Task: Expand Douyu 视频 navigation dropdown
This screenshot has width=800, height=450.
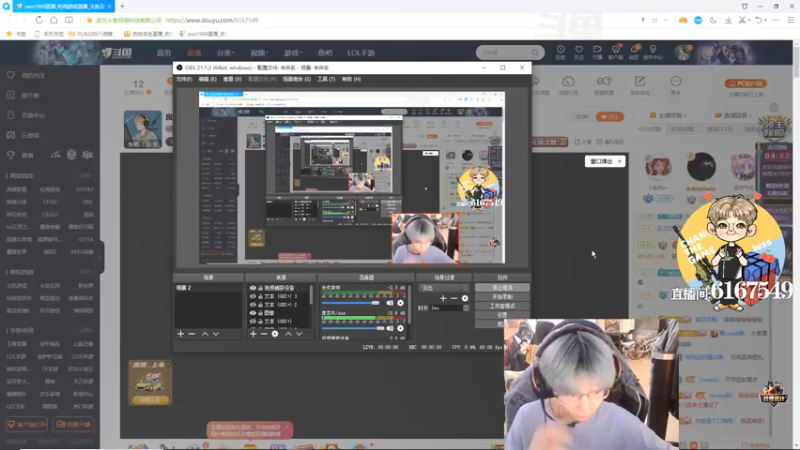Action: coord(259,53)
